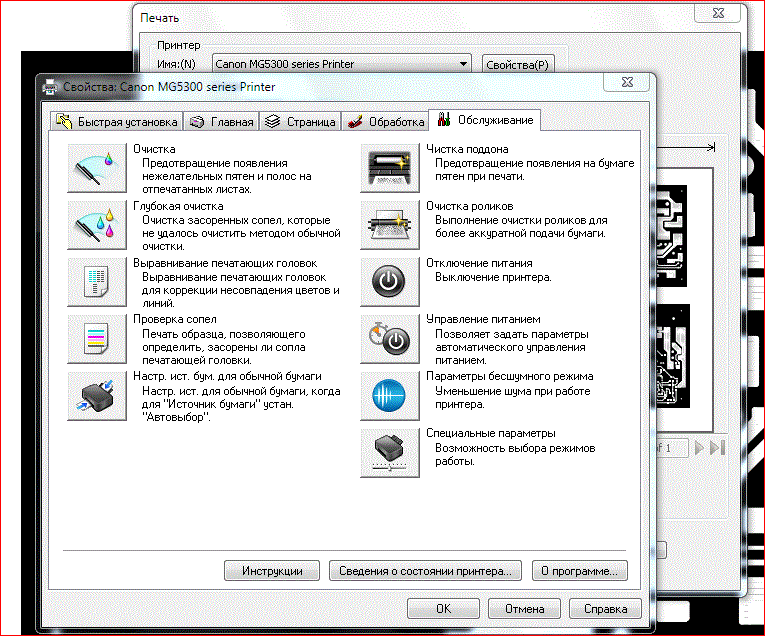765x636 pixels.
Task: Open Специальные параметры custom settings
Action: [x=390, y=453]
